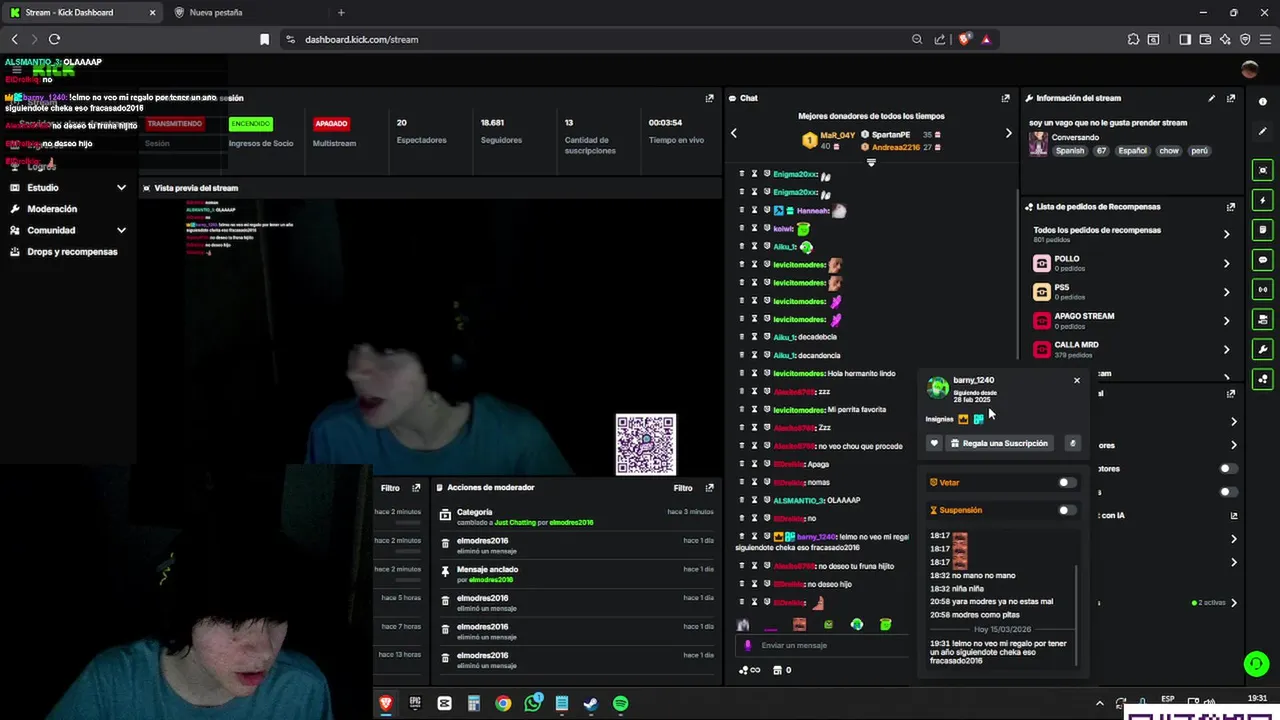The height and width of the screenshot is (720, 1280).
Task: Expand the Estudio sidebar section
Action: (x=69, y=187)
